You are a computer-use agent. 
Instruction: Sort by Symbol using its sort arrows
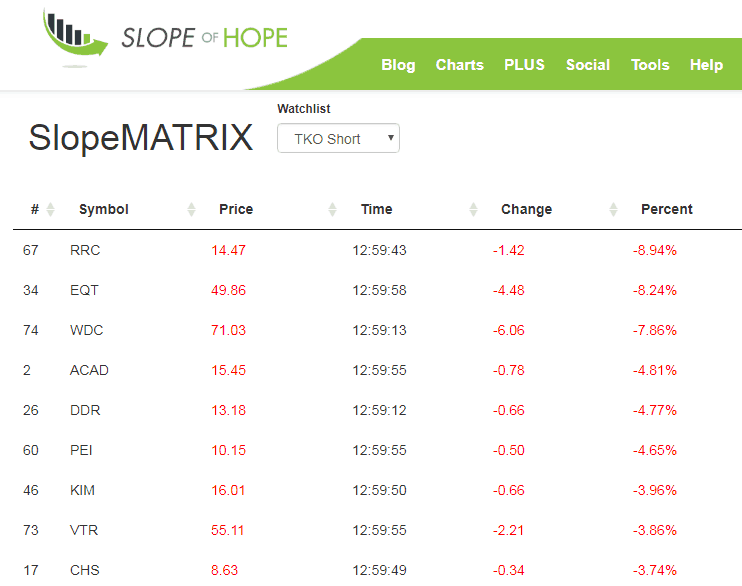click(x=191, y=209)
